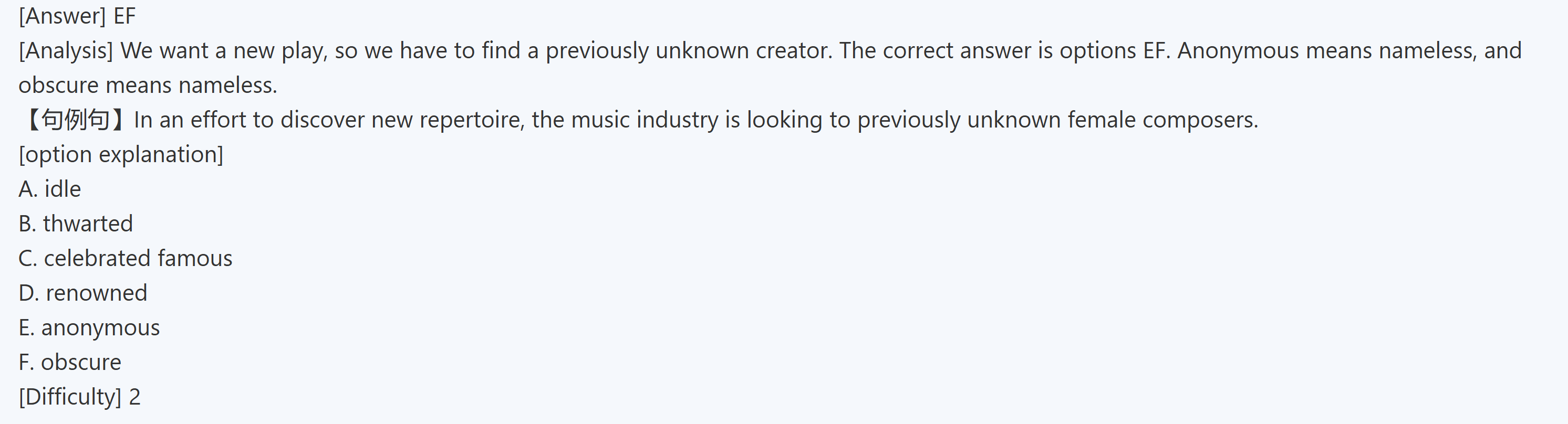
Task: Click "music industry" in the example sentence
Action: pos(645,120)
